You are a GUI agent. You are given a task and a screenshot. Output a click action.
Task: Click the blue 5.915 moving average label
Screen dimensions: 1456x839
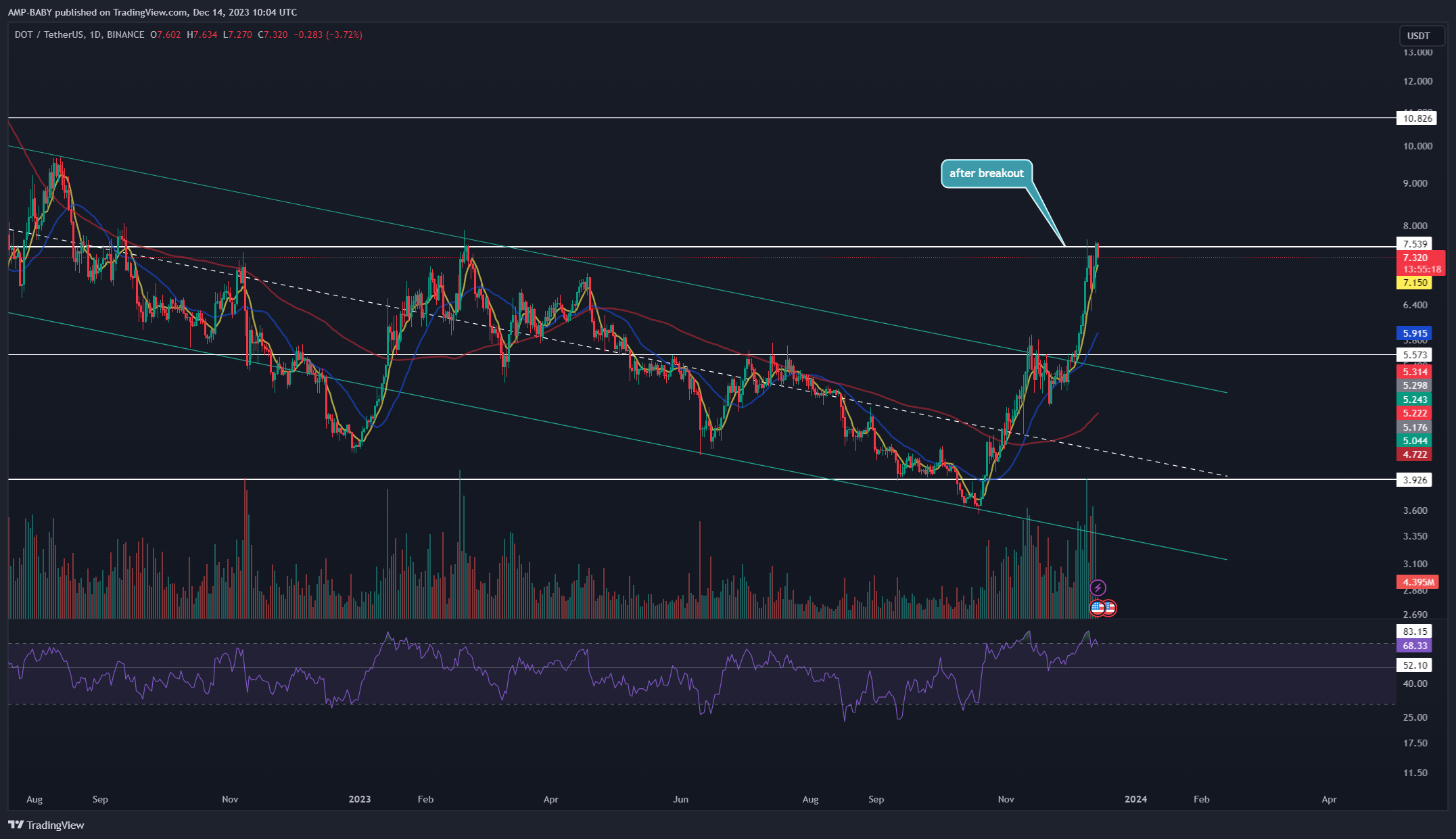(x=1415, y=333)
